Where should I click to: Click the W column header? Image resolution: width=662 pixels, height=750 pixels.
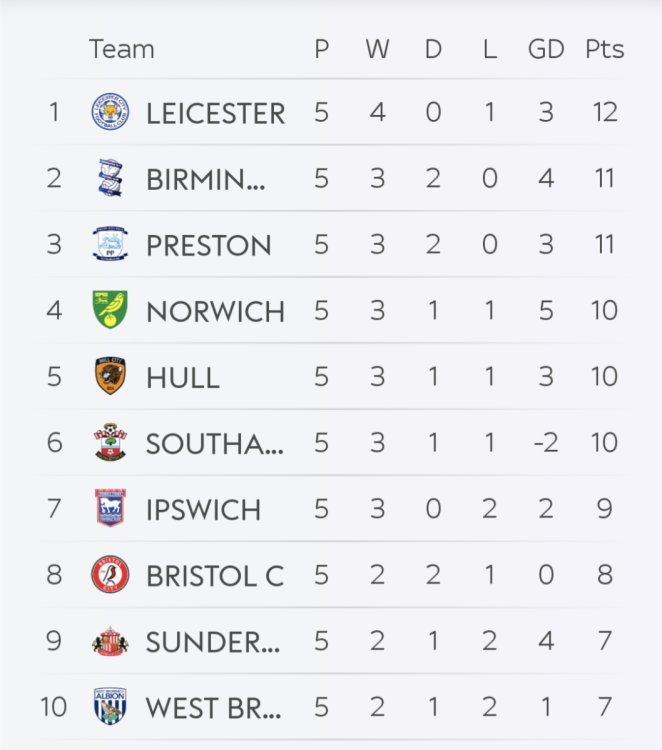[x=377, y=49]
